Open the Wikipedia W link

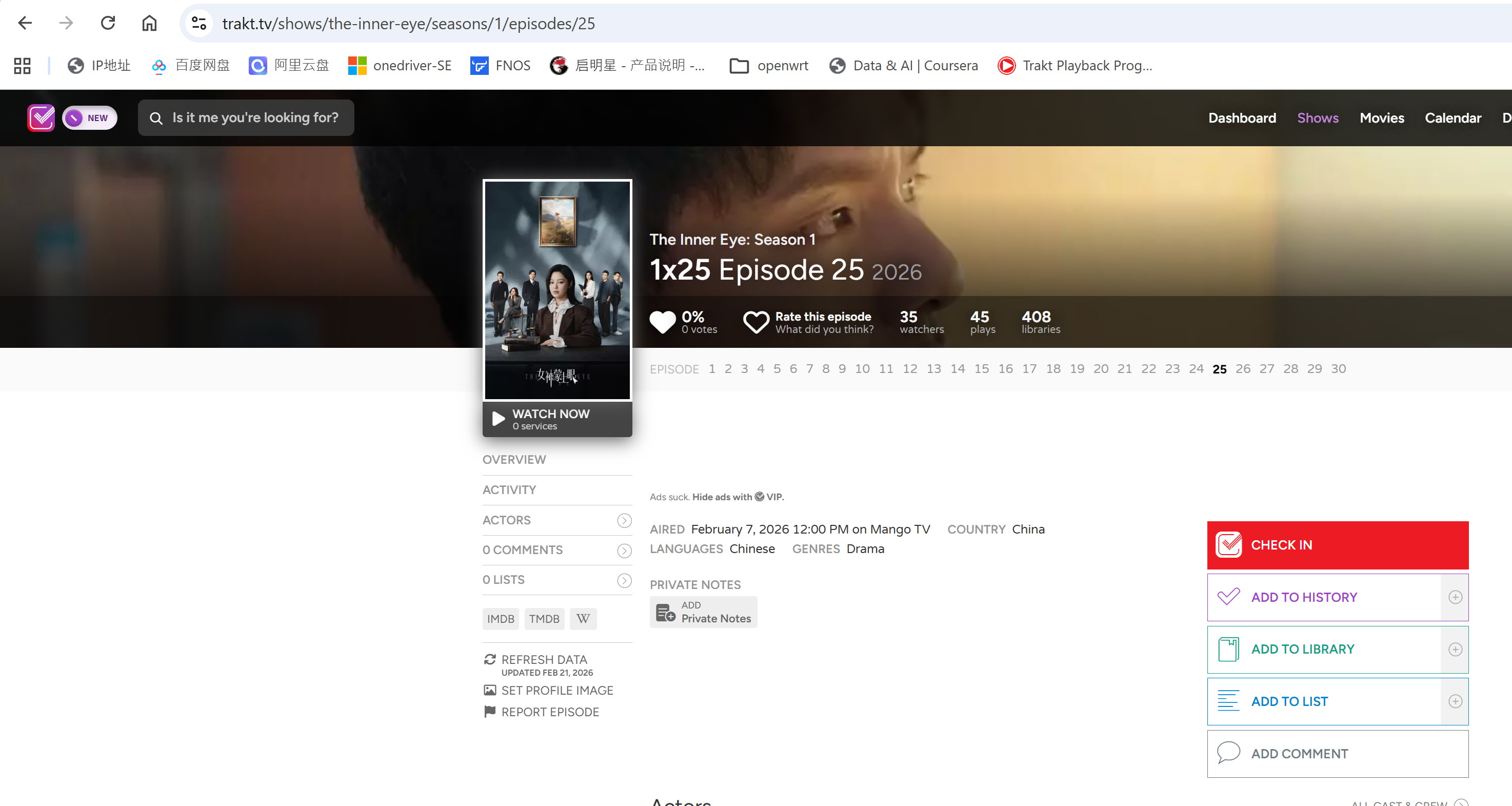(x=583, y=619)
